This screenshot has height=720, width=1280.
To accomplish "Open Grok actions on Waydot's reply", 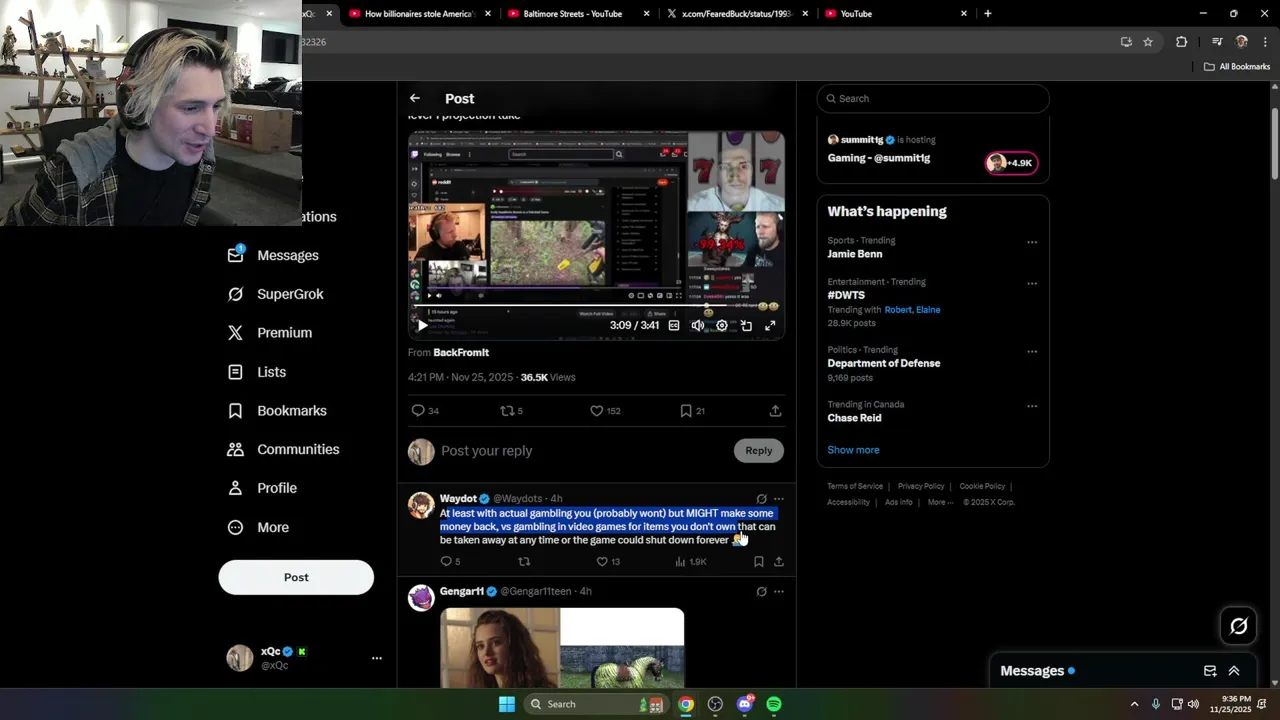I will 762,498.
